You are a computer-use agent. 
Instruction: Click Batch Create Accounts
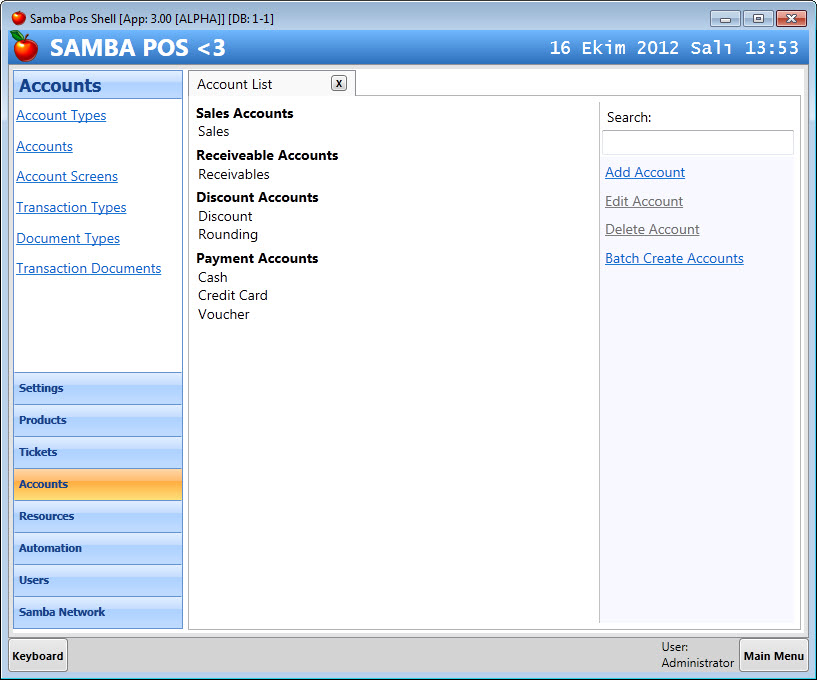pos(674,258)
